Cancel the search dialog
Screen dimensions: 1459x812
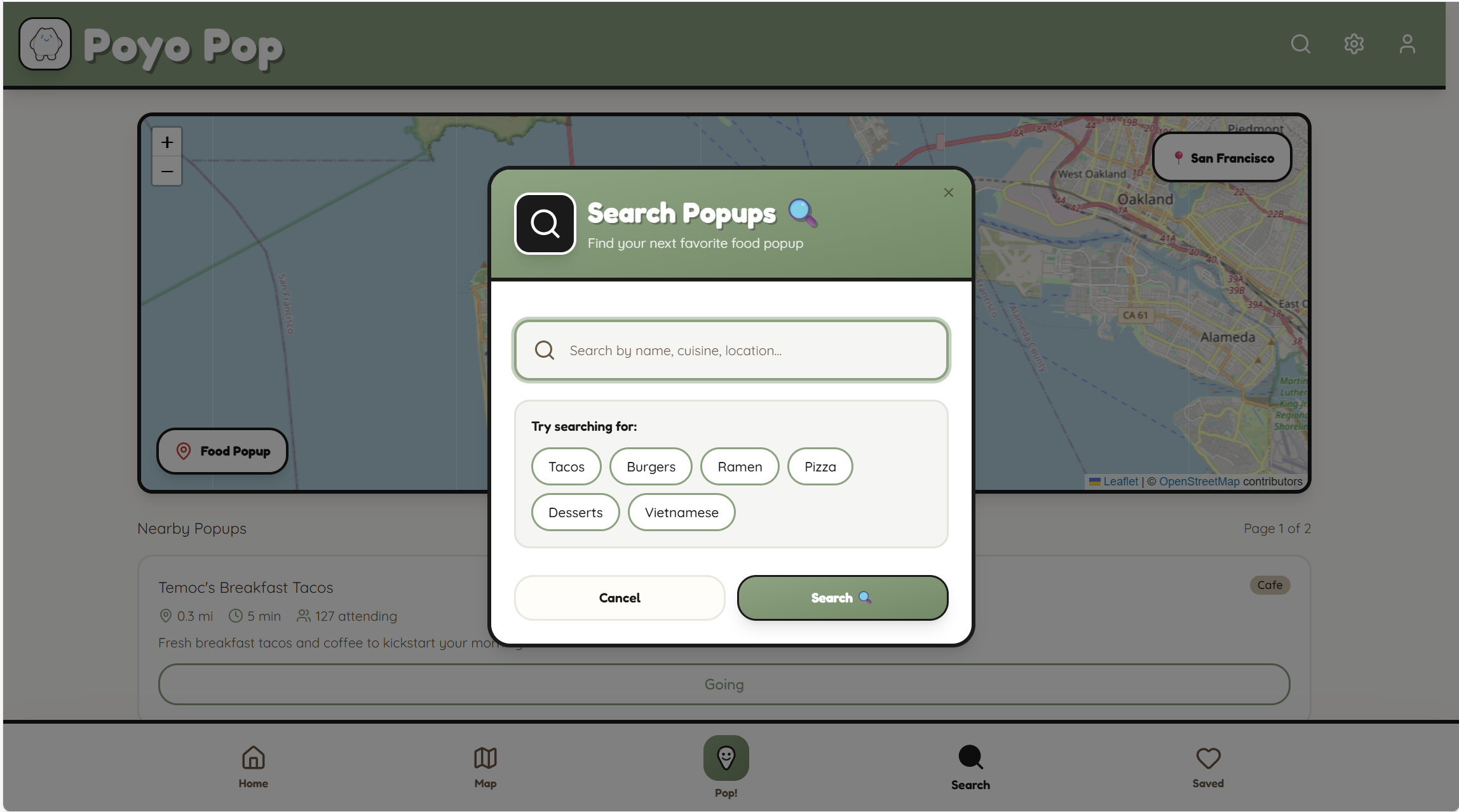[x=619, y=597]
